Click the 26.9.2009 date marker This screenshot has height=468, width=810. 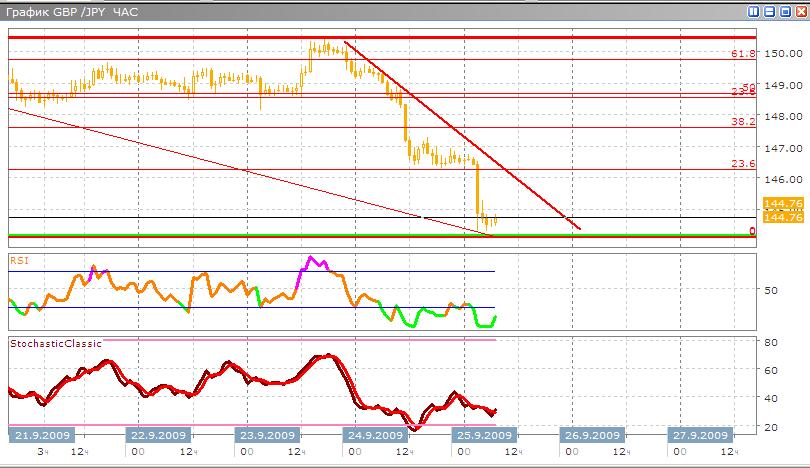tap(594, 435)
